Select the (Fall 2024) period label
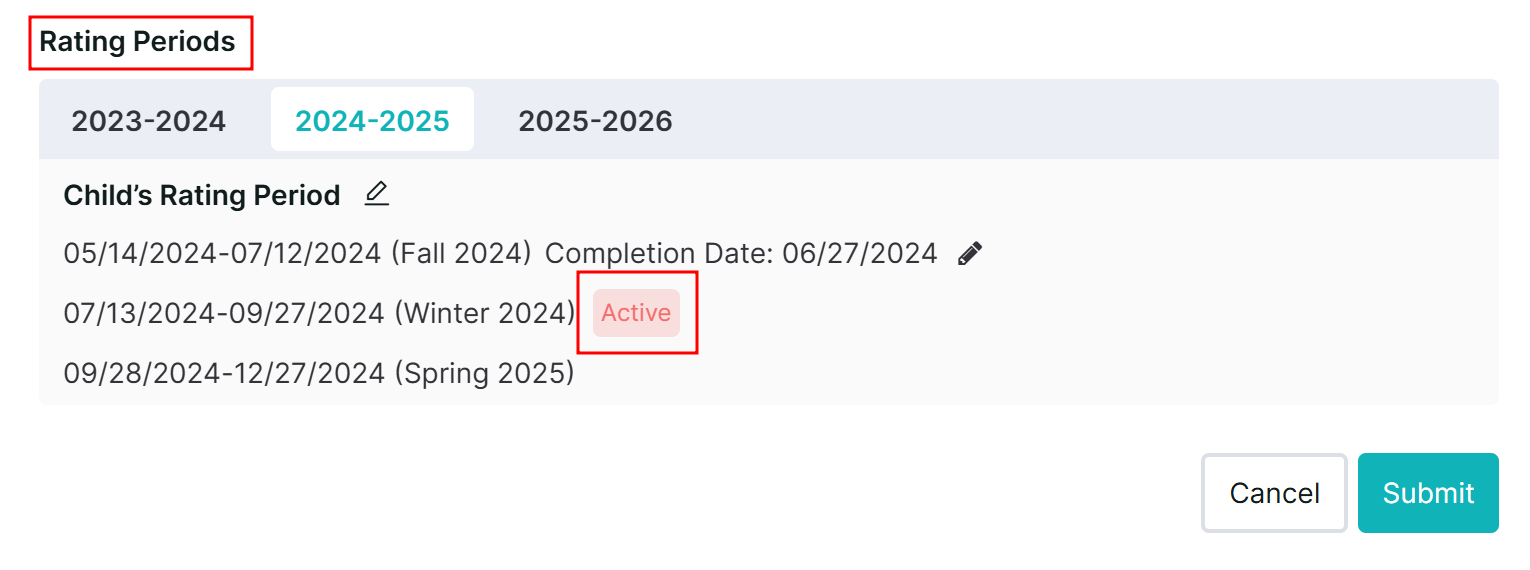The width and height of the screenshot is (1530, 570). coord(461,254)
